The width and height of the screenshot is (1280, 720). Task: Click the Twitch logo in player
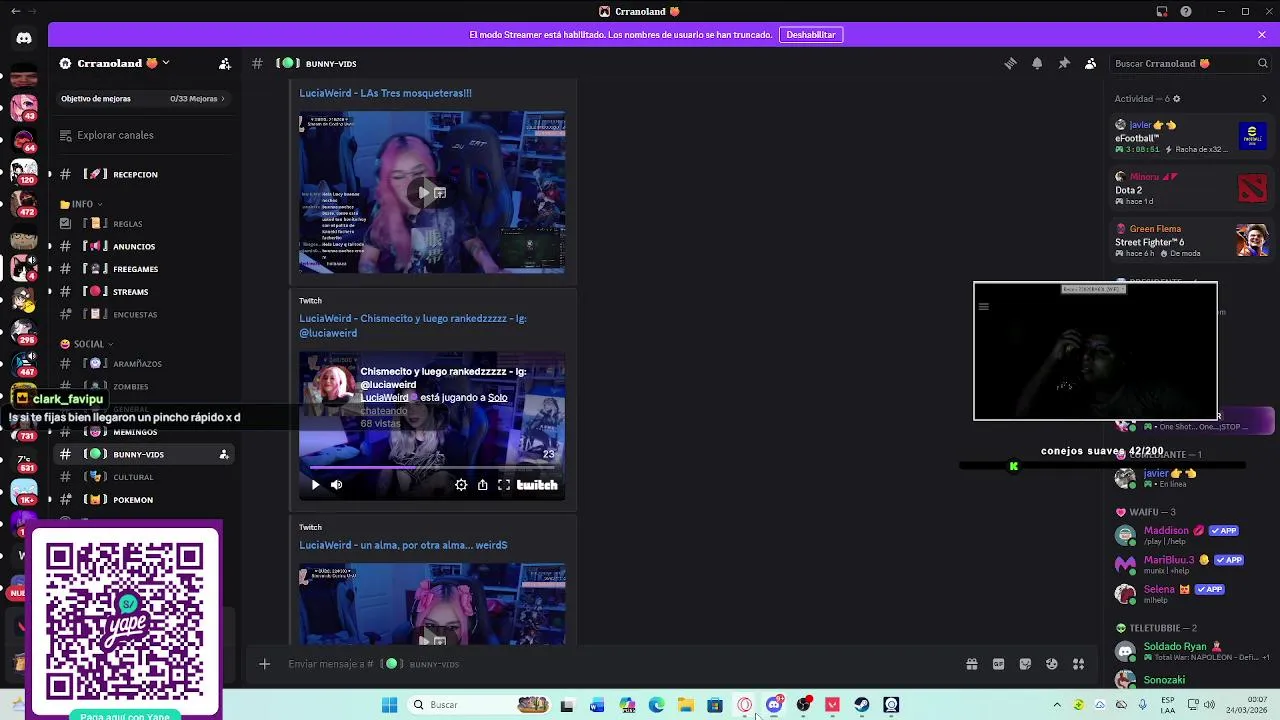pyautogui.click(x=537, y=485)
